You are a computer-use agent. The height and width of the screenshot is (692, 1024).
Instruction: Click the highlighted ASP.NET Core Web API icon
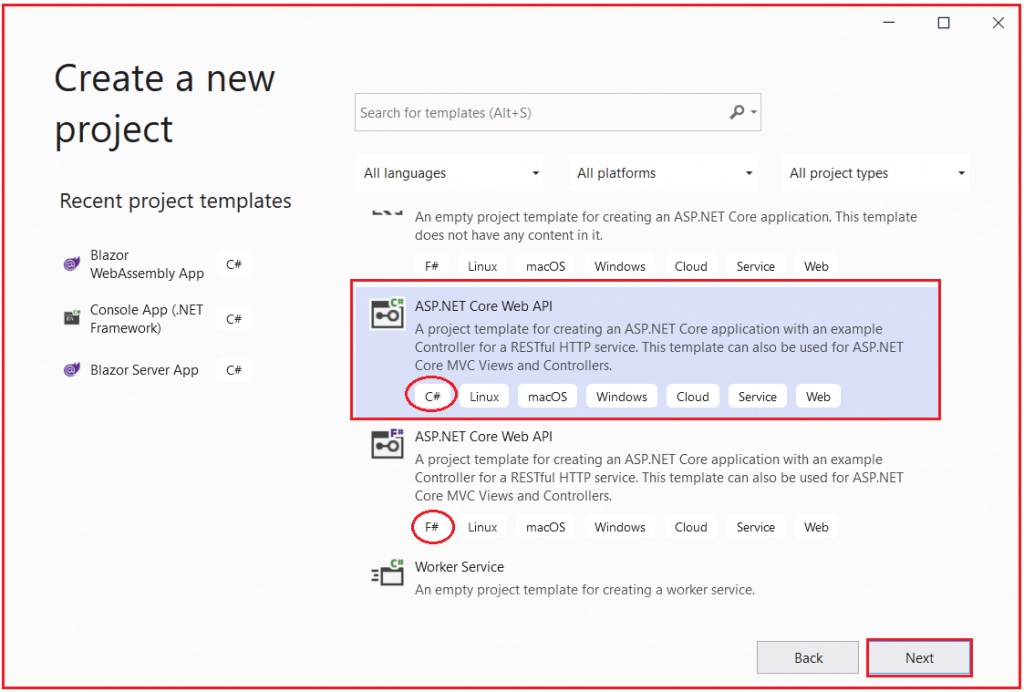coord(387,313)
